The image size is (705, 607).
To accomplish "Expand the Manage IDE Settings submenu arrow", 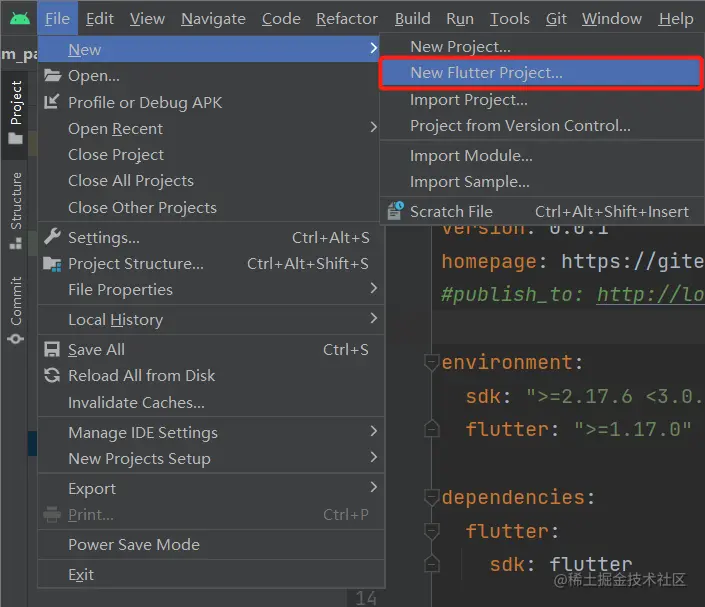I will tap(373, 431).
